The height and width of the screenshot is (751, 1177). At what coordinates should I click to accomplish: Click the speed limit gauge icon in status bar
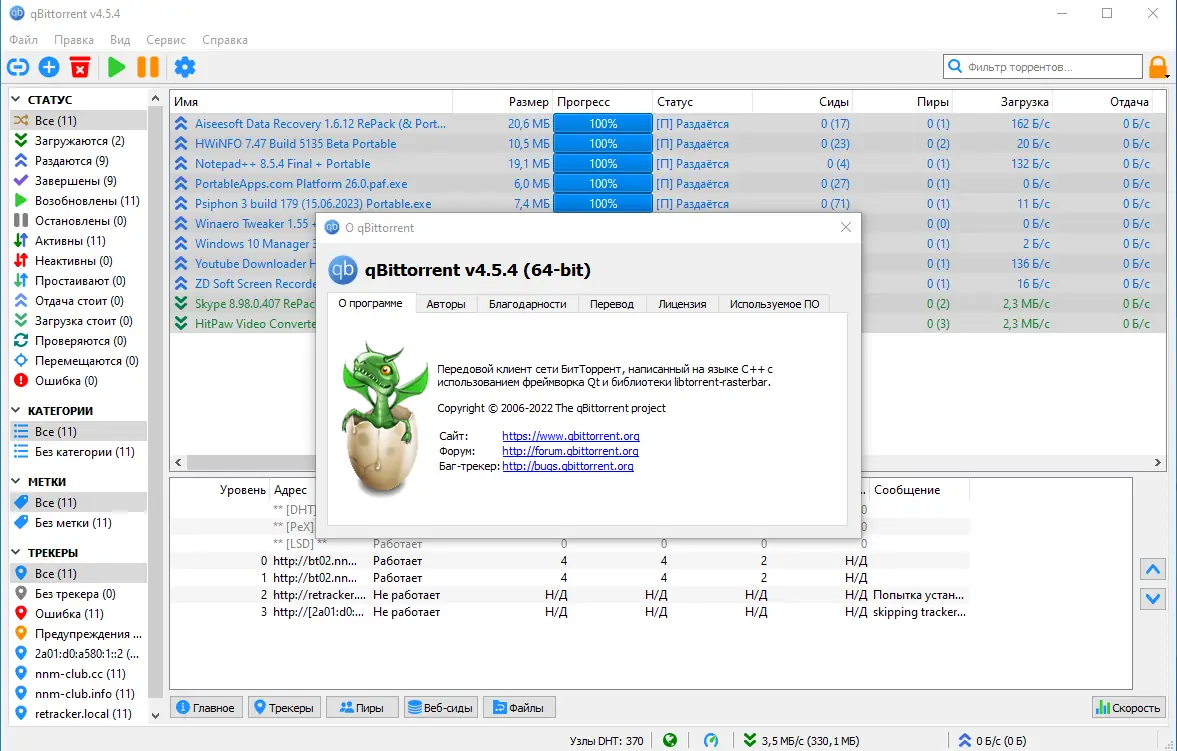click(x=710, y=740)
